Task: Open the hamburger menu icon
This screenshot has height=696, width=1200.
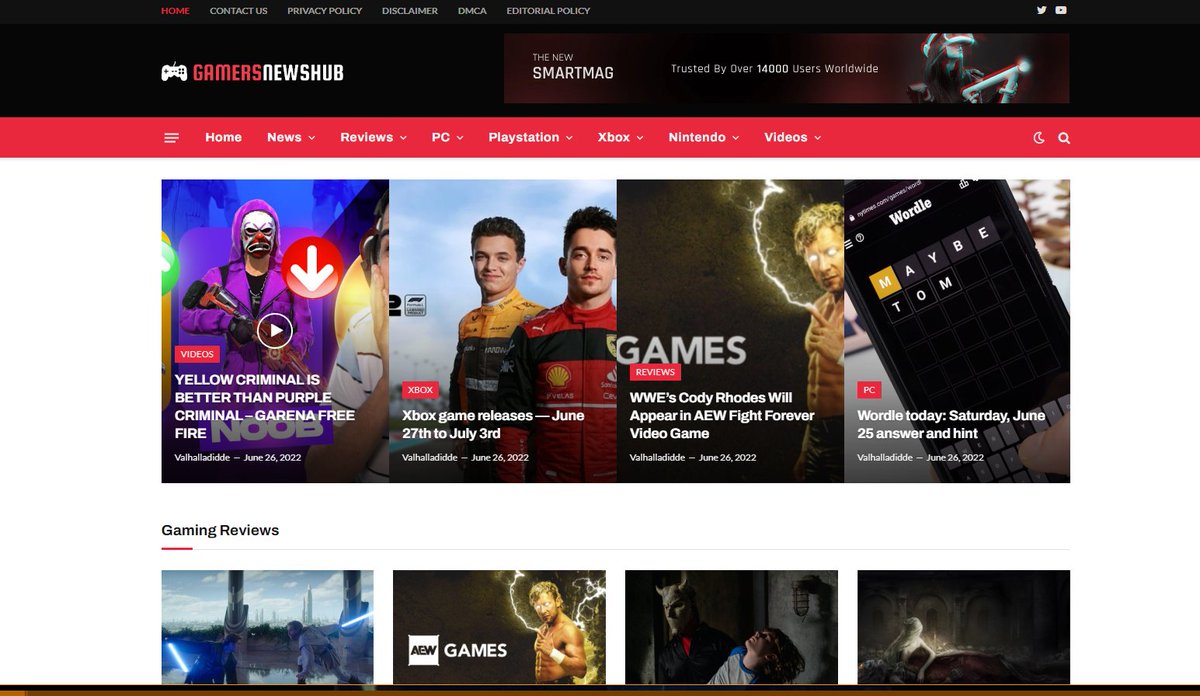Action: (x=171, y=138)
